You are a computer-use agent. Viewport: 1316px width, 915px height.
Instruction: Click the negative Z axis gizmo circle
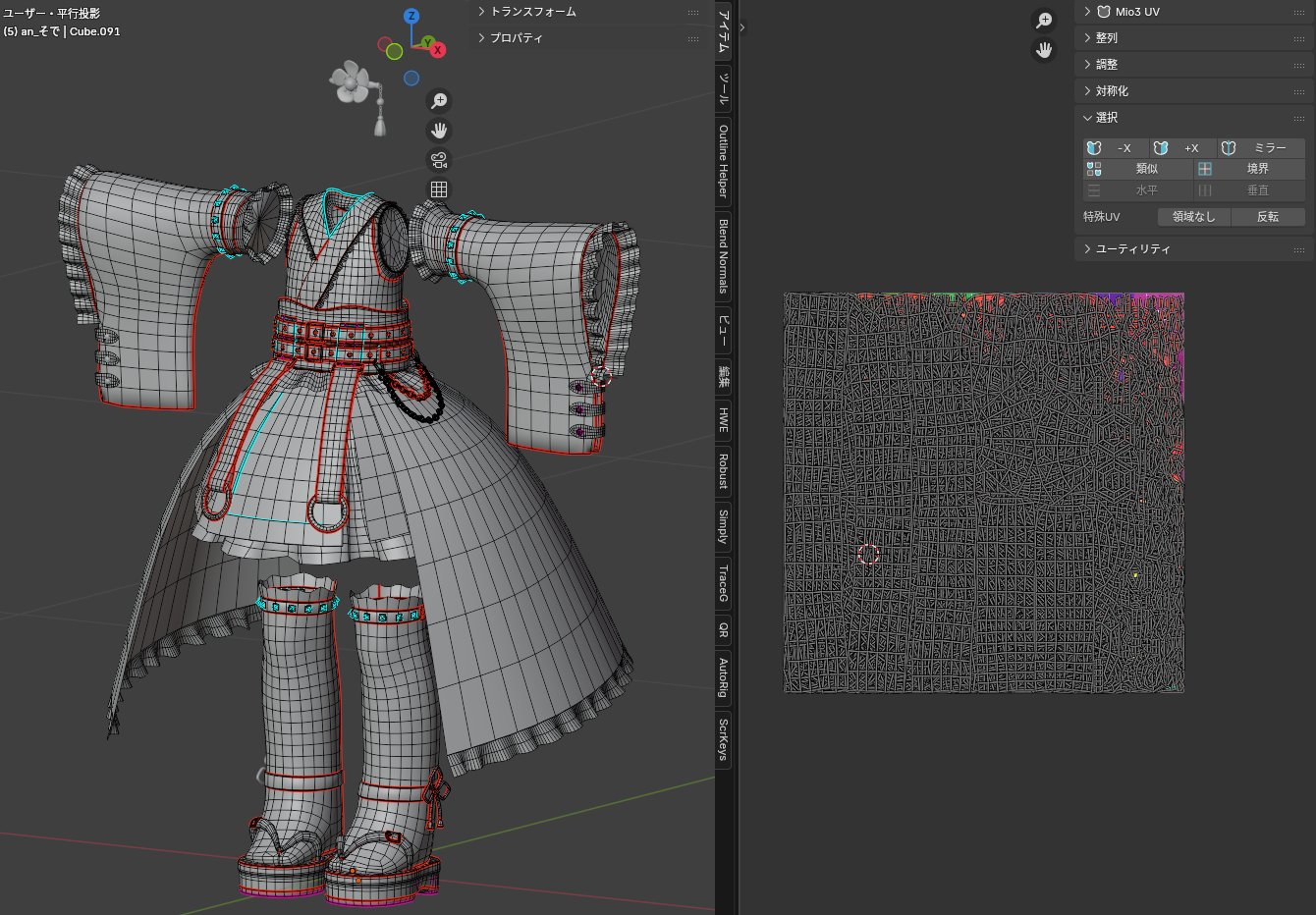pos(411,79)
